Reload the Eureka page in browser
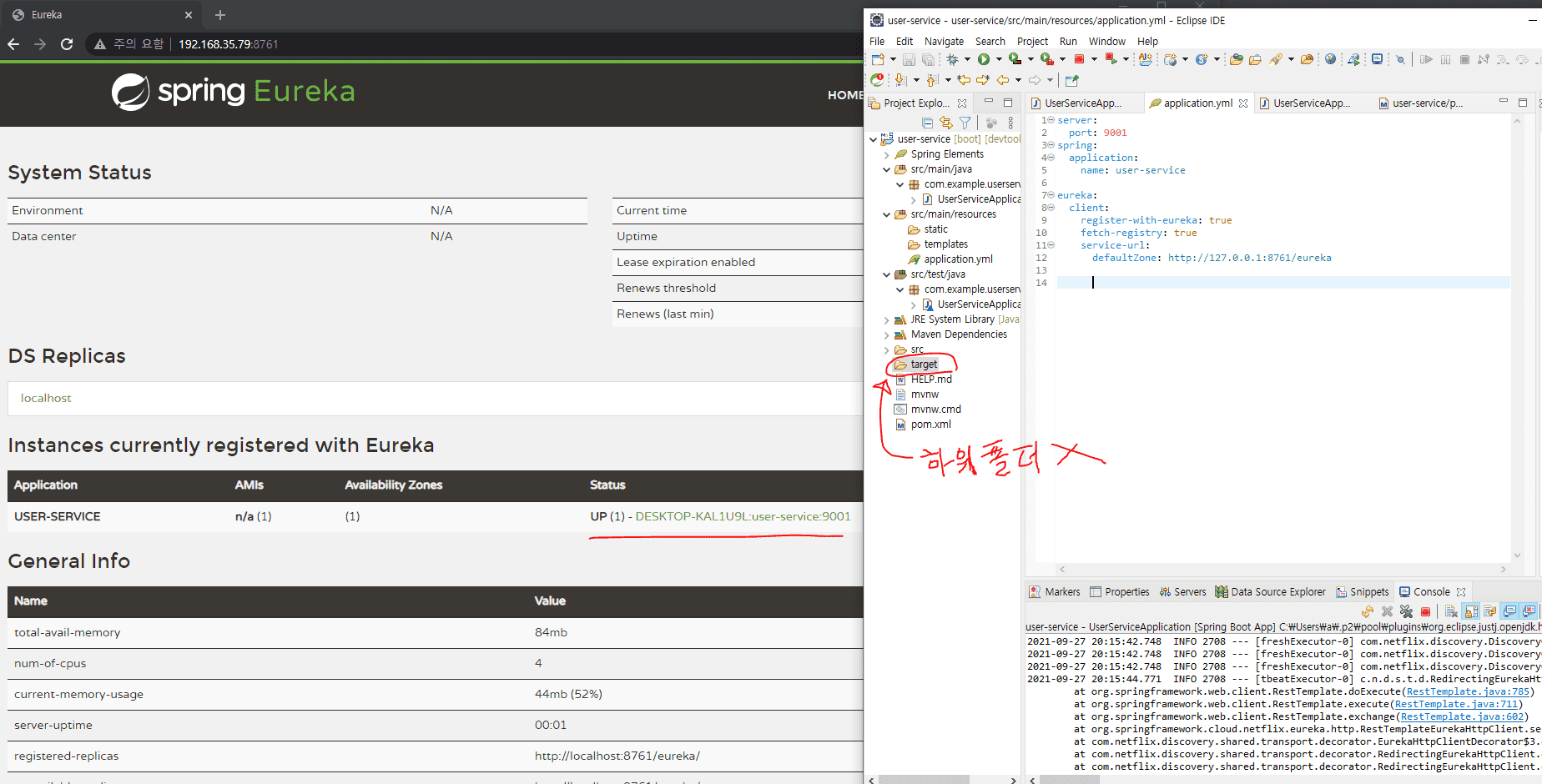This screenshot has height=784, width=1542. click(67, 44)
